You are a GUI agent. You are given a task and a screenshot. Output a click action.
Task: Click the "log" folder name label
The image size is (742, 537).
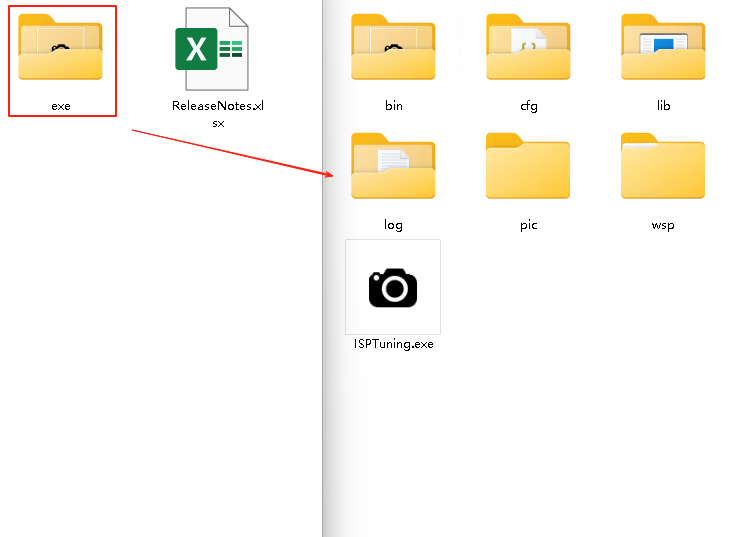pos(393,225)
